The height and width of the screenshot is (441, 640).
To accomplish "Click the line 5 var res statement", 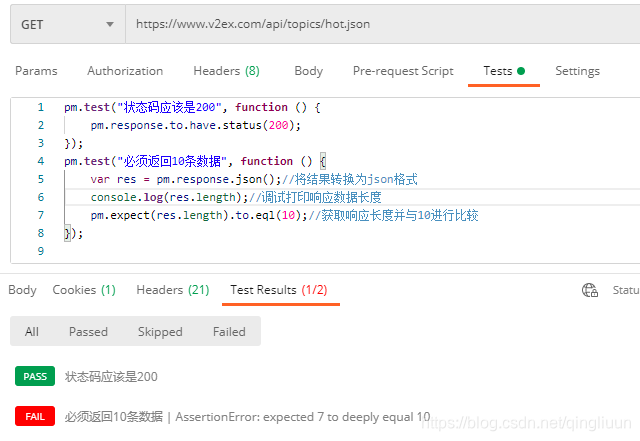I will (186, 179).
